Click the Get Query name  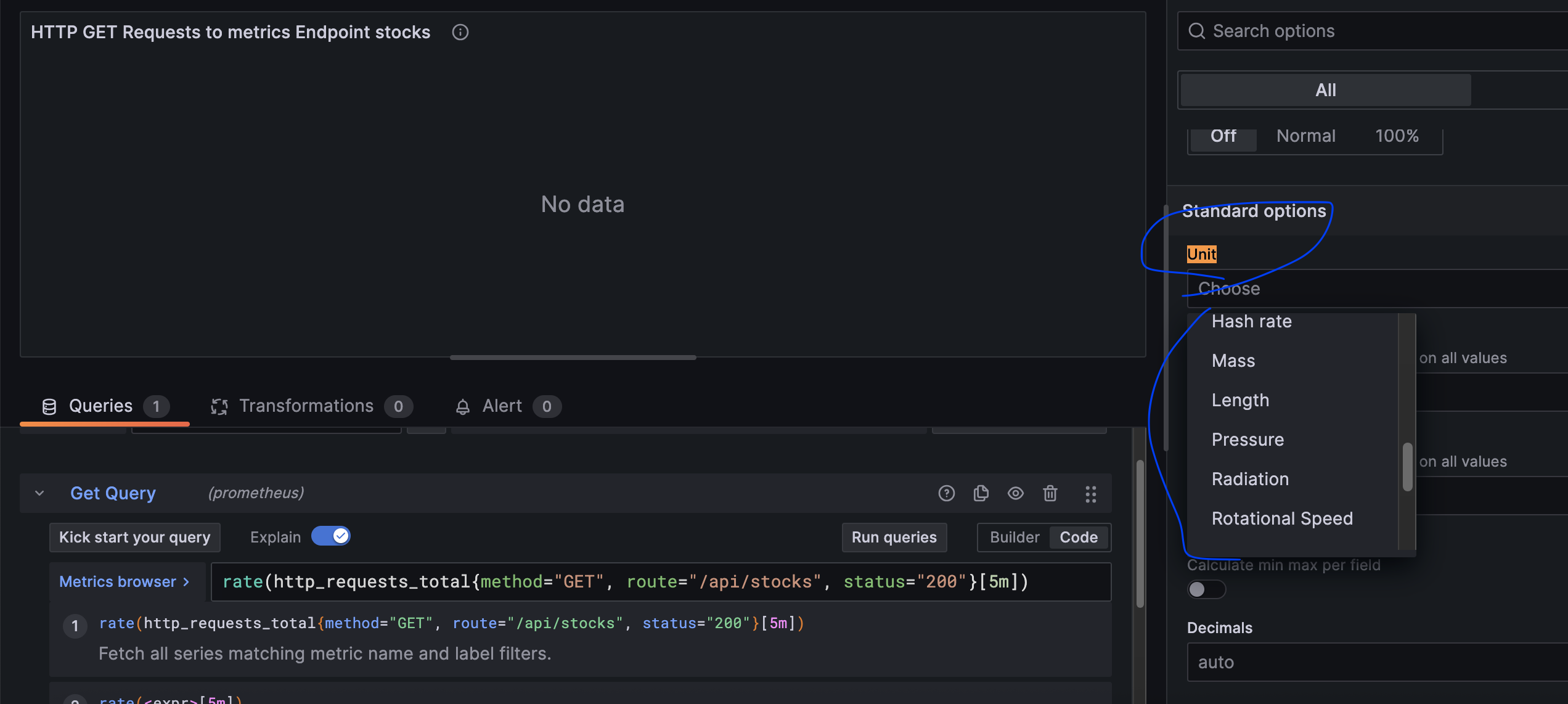pos(113,493)
